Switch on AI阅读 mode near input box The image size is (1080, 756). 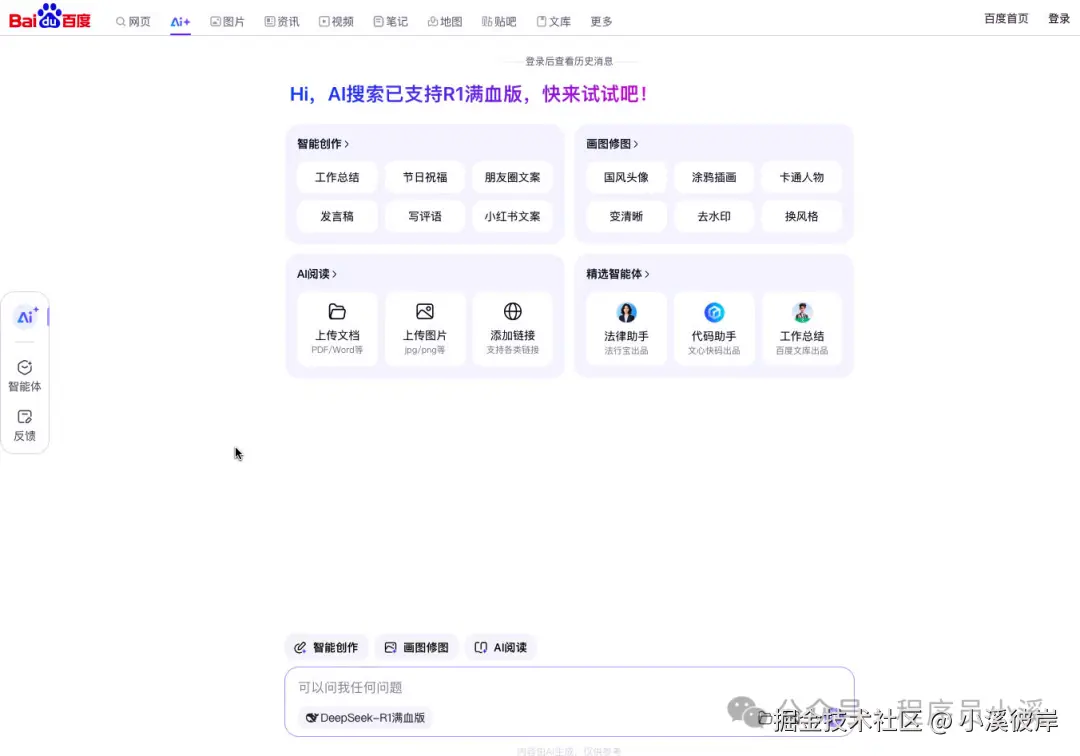pos(501,647)
